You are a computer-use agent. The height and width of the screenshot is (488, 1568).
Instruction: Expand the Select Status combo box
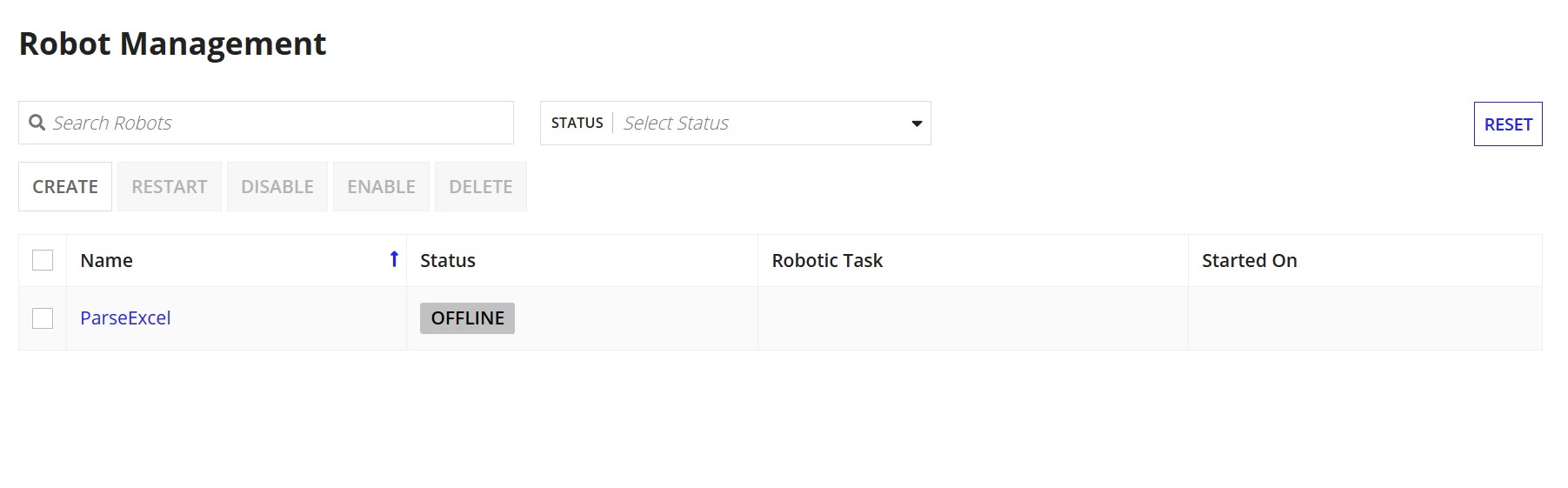(x=736, y=123)
